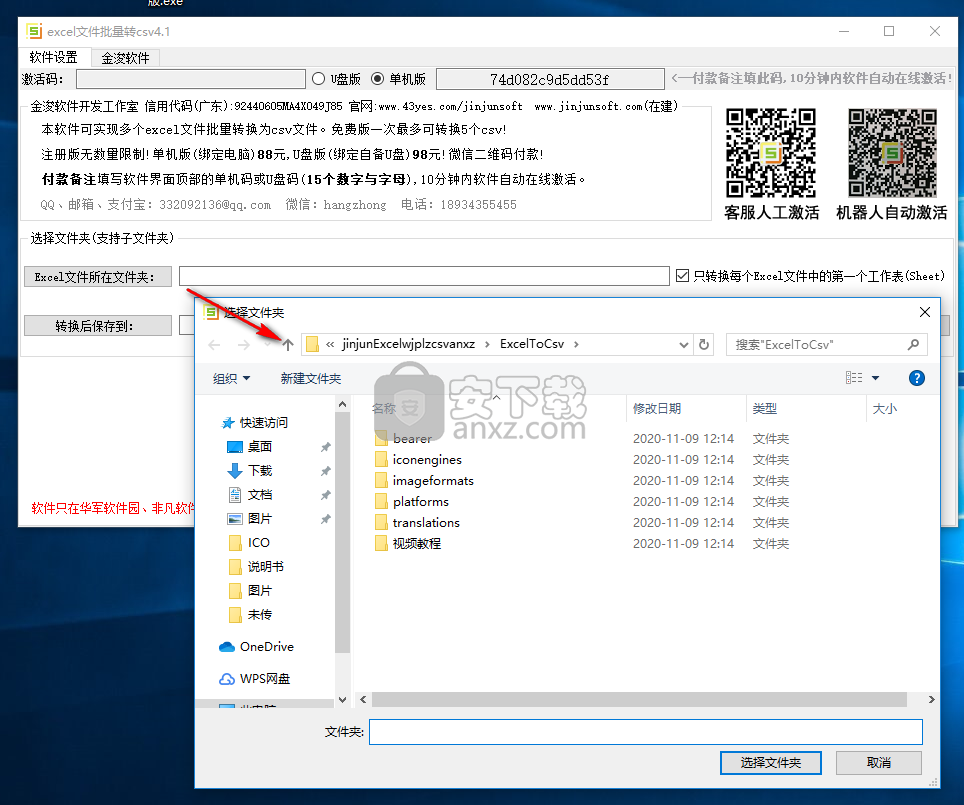This screenshot has width=964, height=805.
Task: Click navigation pane scroll down arrow
Action: coord(342,699)
